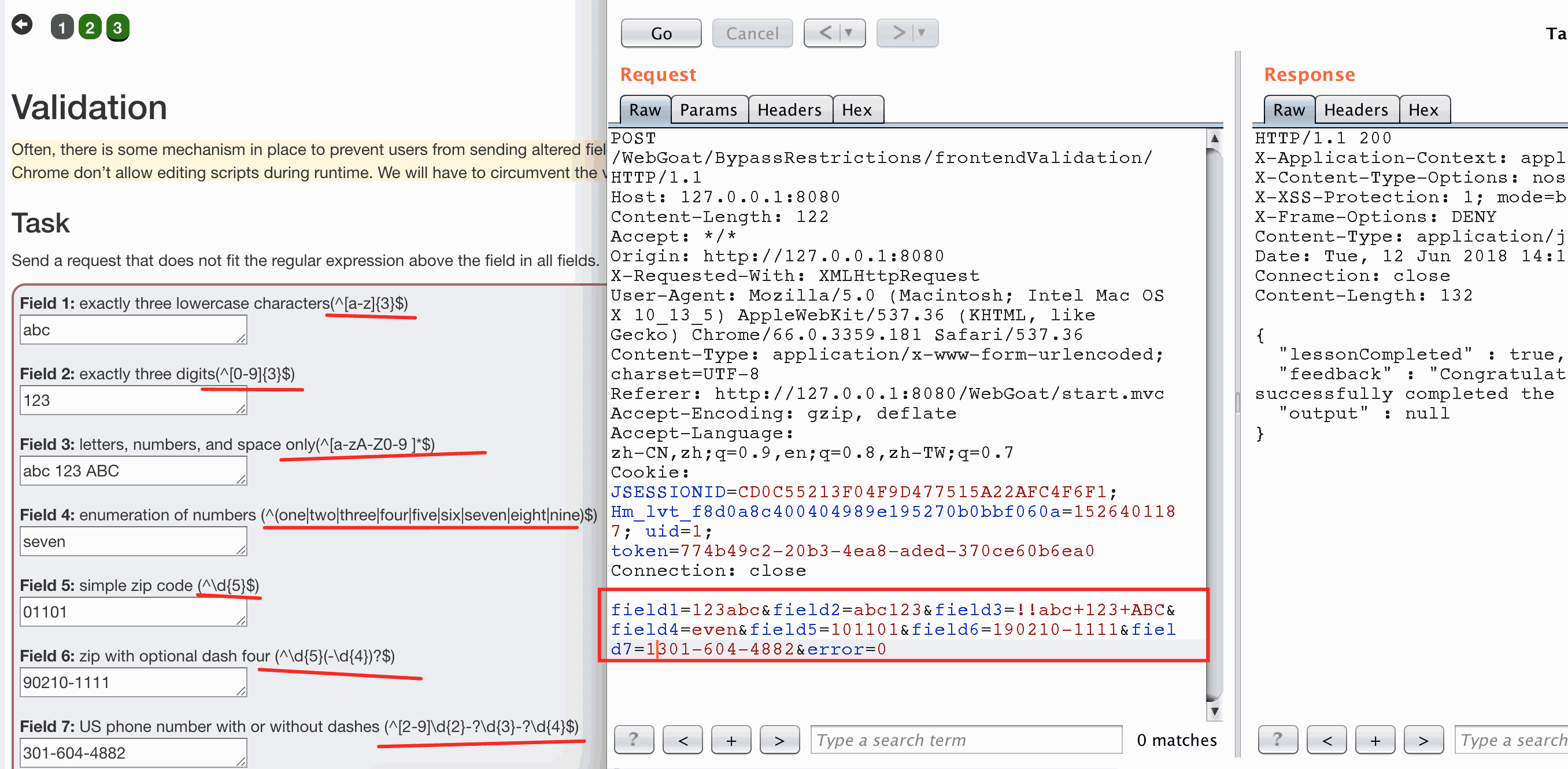Click the JSESSIONID cookie line
The image size is (1568, 769).
pyautogui.click(x=864, y=492)
